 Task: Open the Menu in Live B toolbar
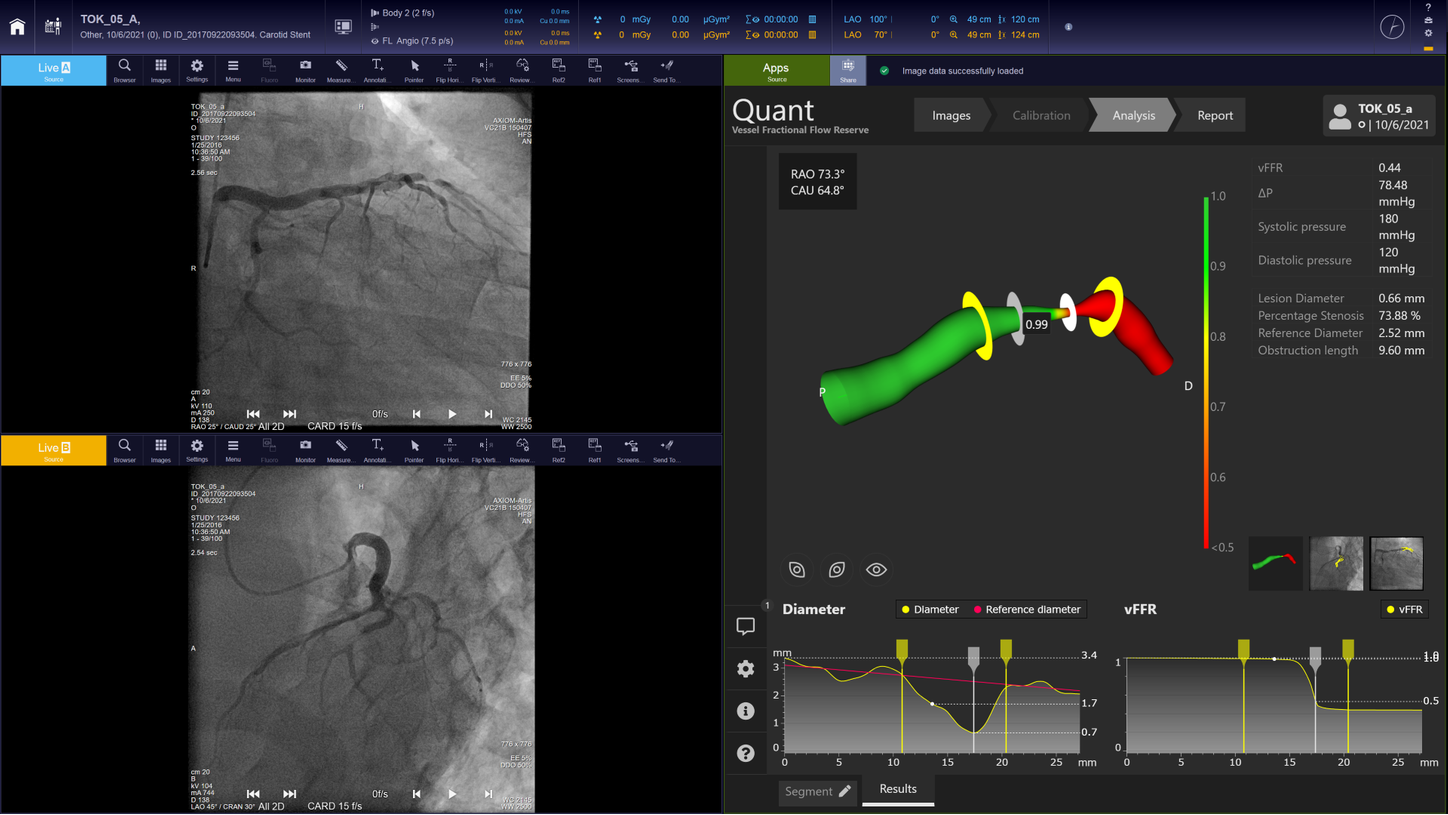233,450
